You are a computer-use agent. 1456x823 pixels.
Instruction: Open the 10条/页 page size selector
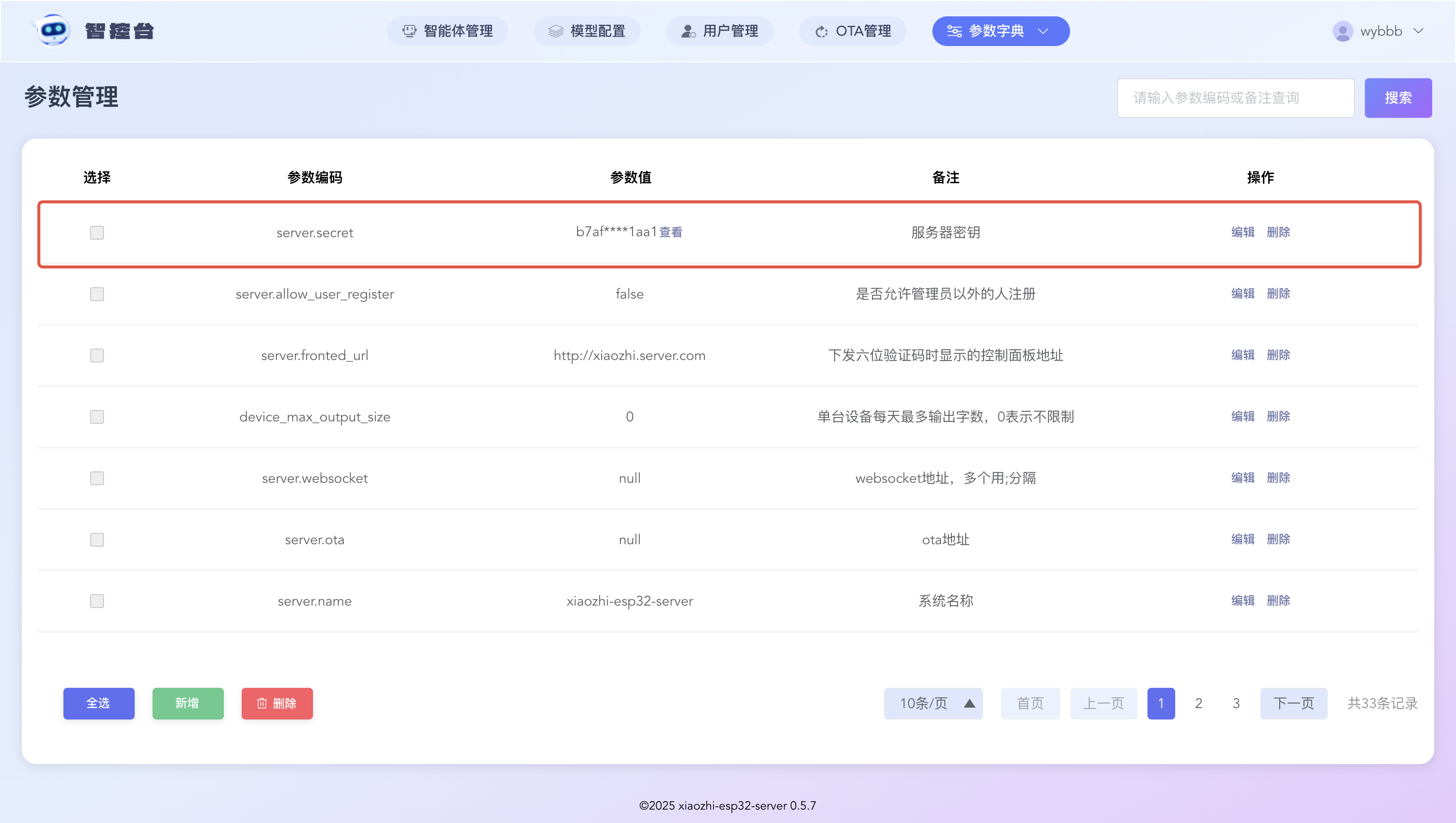pos(933,703)
